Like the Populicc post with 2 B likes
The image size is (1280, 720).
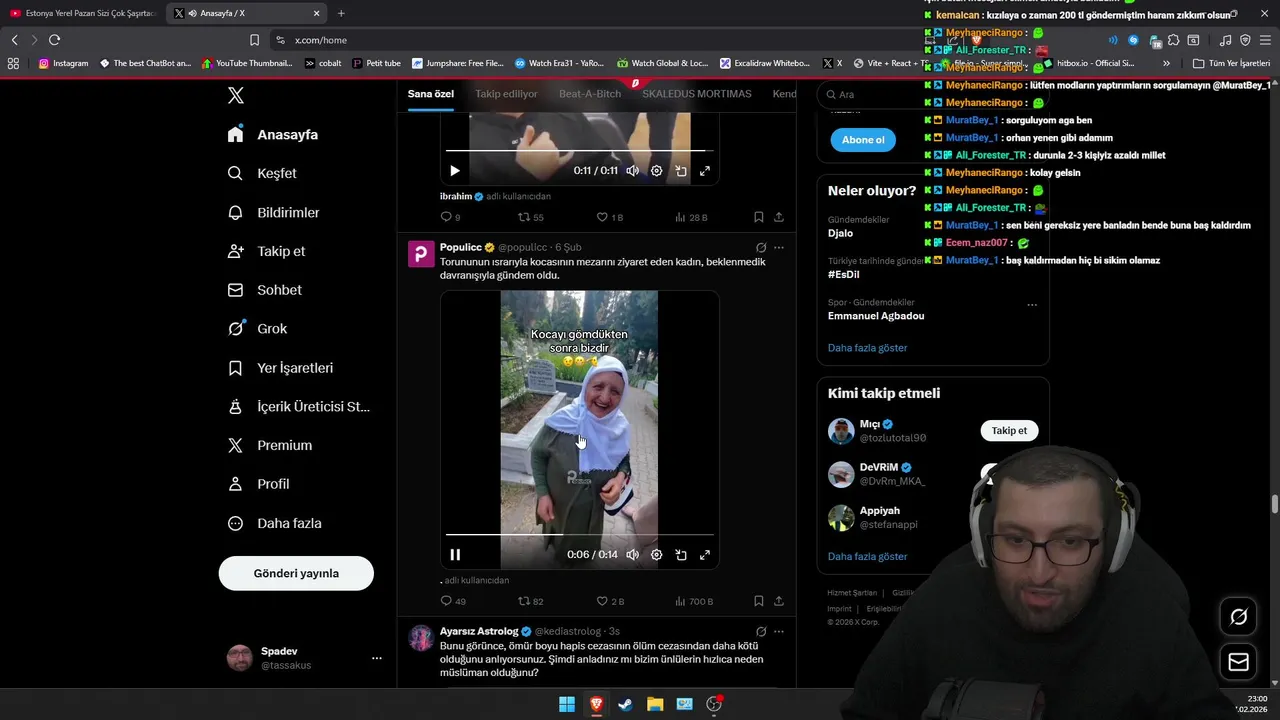coord(610,601)
